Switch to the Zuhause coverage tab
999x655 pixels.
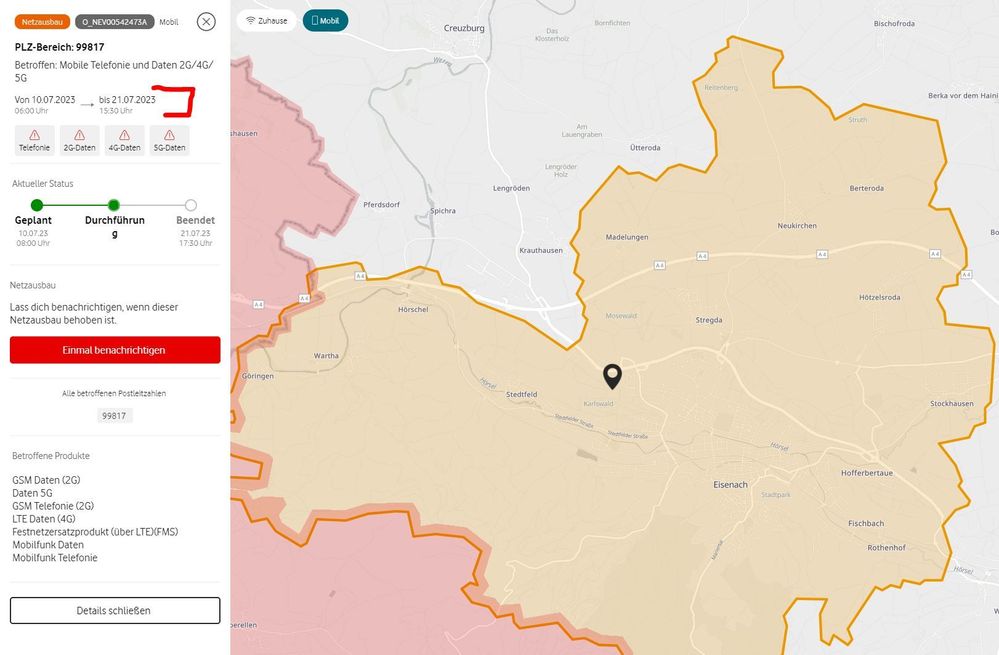point(266,20)
